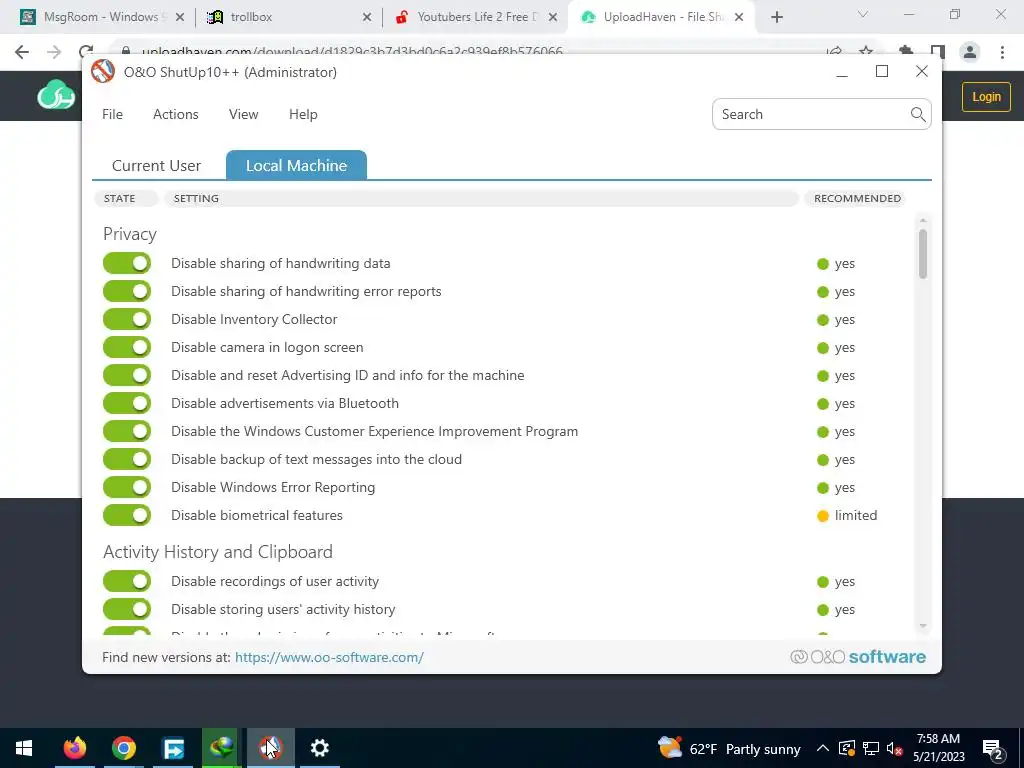Toggle Disable camera in logon screen
Viewport: 1024px width, 768px height.
[127, 347]
